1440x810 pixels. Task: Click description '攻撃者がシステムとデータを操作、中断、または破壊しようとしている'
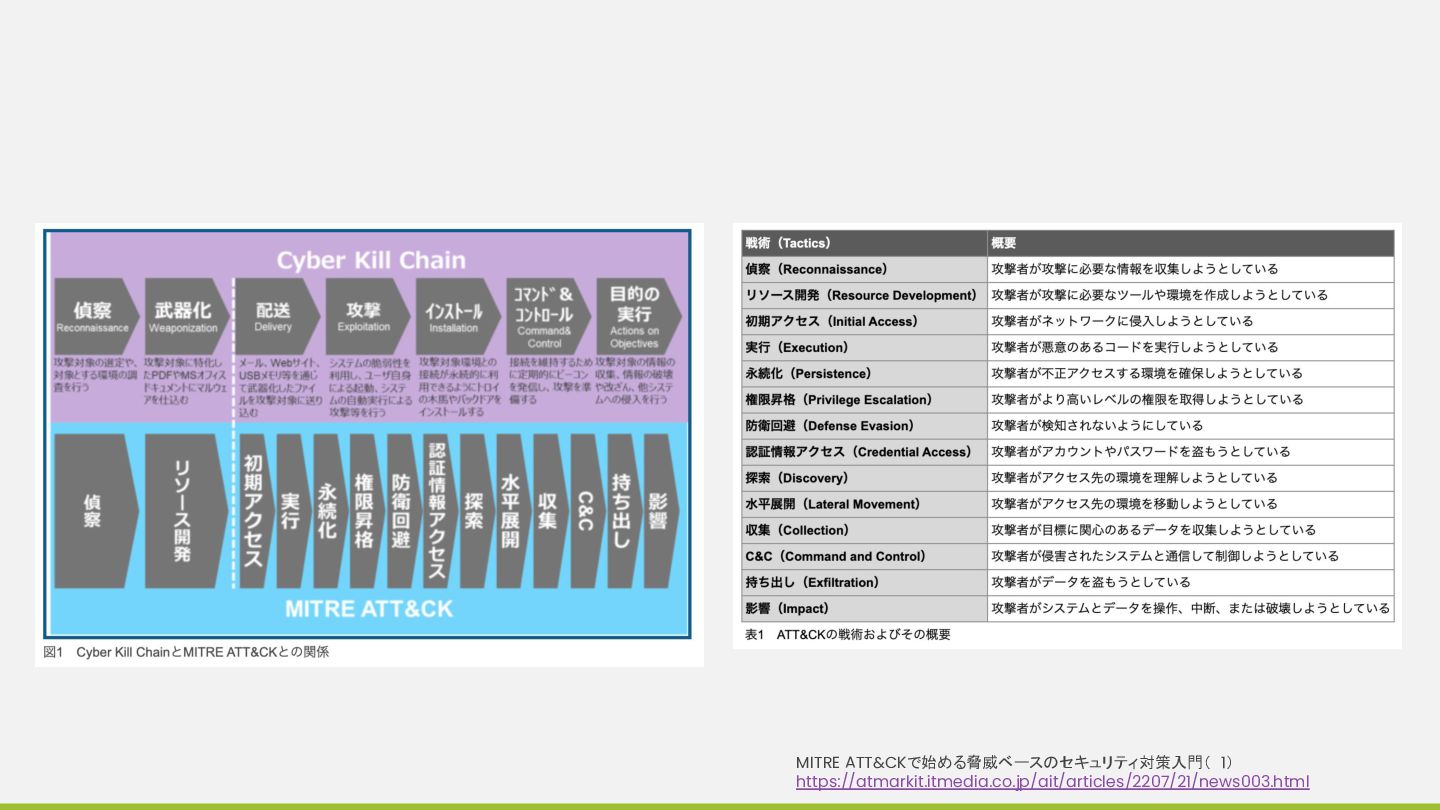pyautogui.click(x=1190, y=608)
